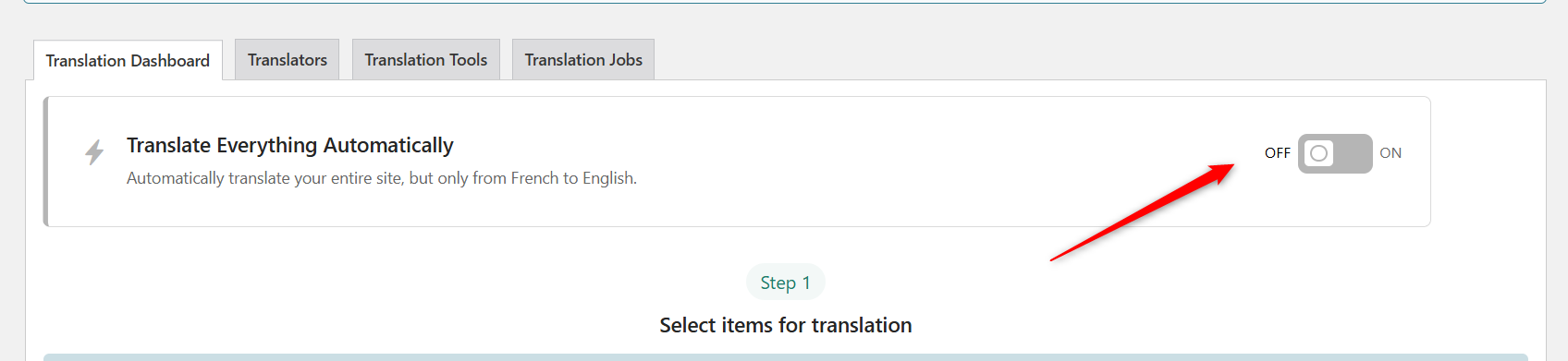1568x361 pixels.
Task: Click the Step 1 badge
Action: coord(786,283)
